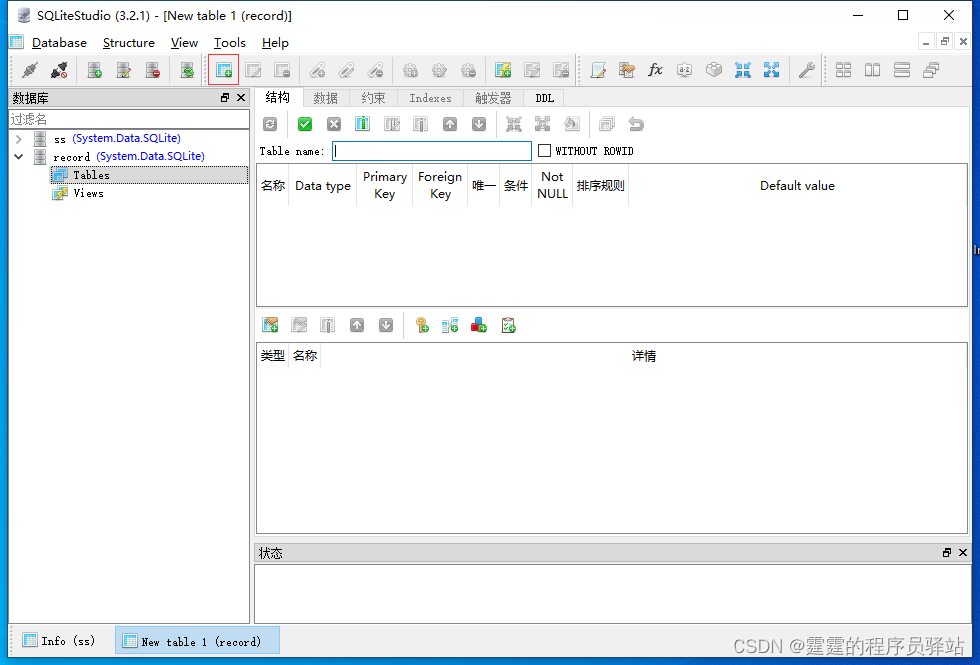Open the Structure menu
980x665 pixels.
point(129,42)
